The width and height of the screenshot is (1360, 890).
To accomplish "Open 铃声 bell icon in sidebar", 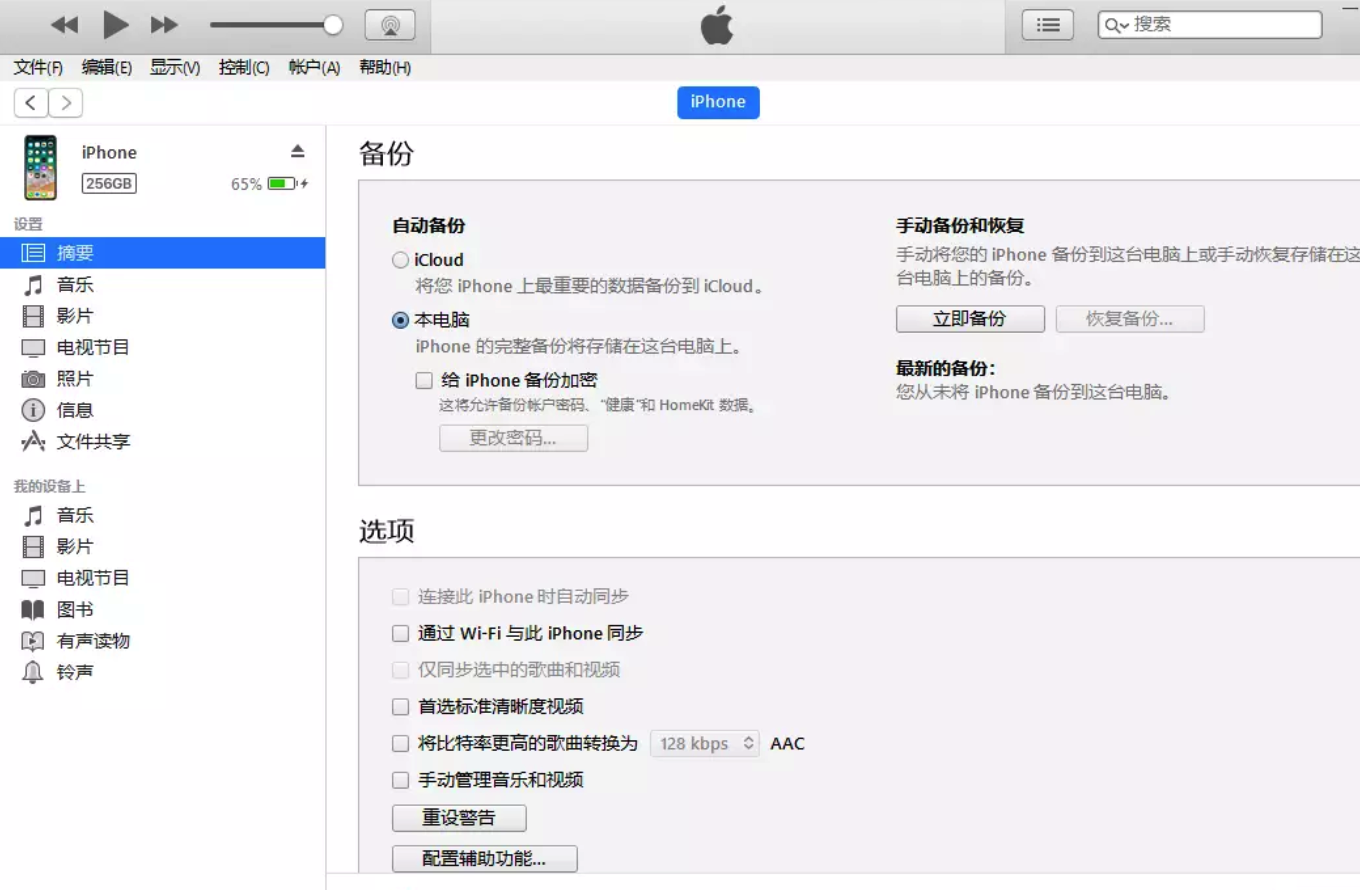I will tap(34, 672).
